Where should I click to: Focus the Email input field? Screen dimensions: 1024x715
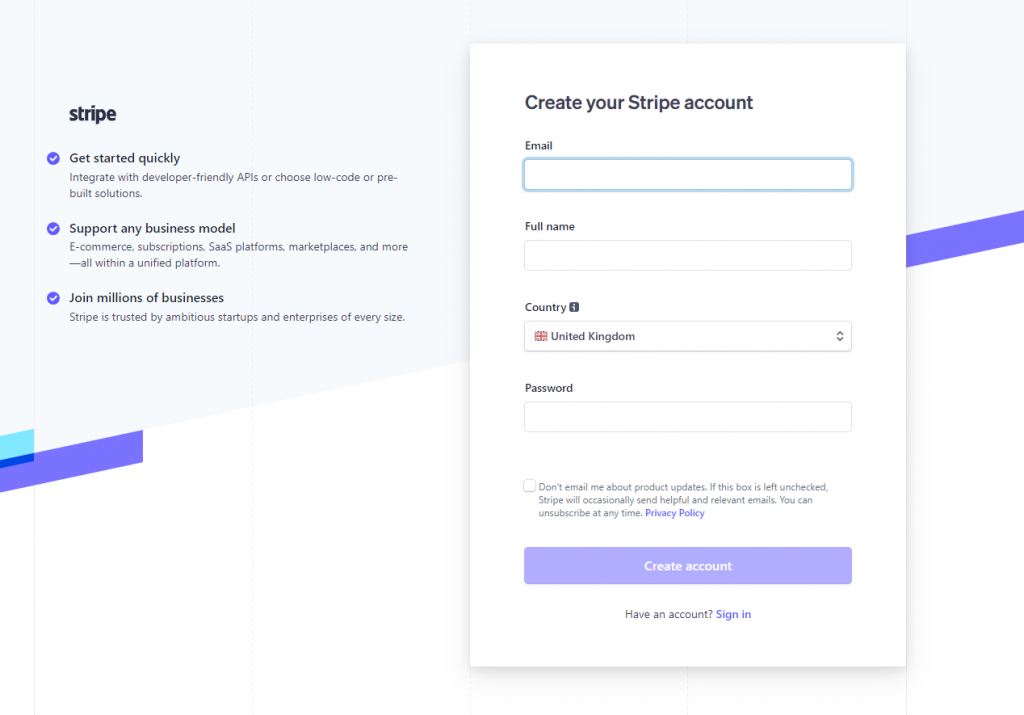(x=688, y=174)
